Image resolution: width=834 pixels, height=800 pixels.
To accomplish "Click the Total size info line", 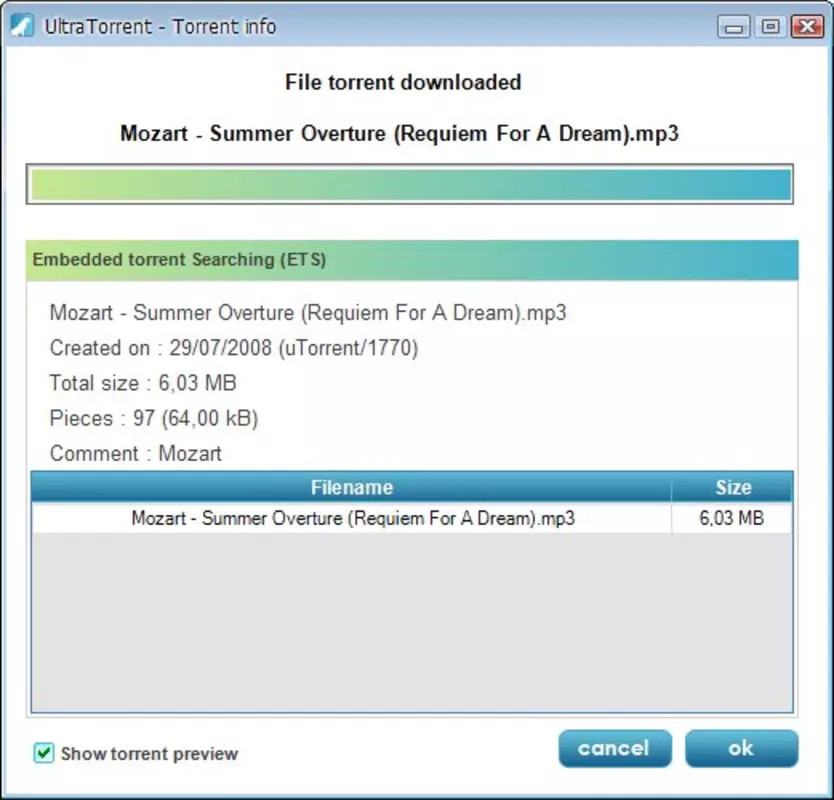I will click(143, 383).
